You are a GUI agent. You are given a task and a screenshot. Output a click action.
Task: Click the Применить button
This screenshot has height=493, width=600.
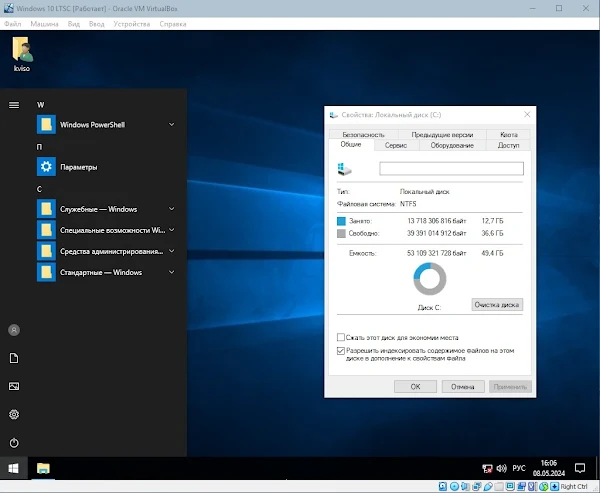click(510, 387)
